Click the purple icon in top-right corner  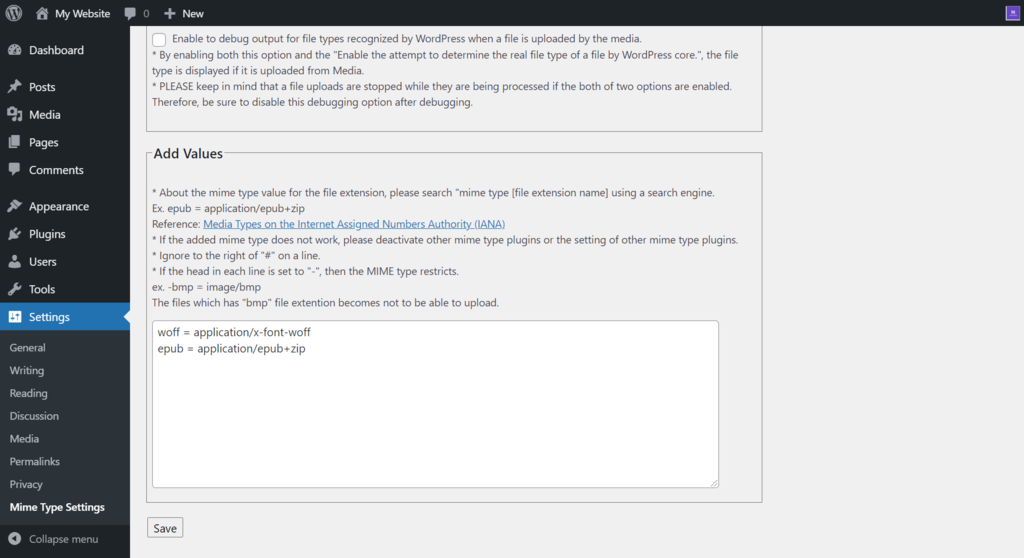pos(1012,13)
